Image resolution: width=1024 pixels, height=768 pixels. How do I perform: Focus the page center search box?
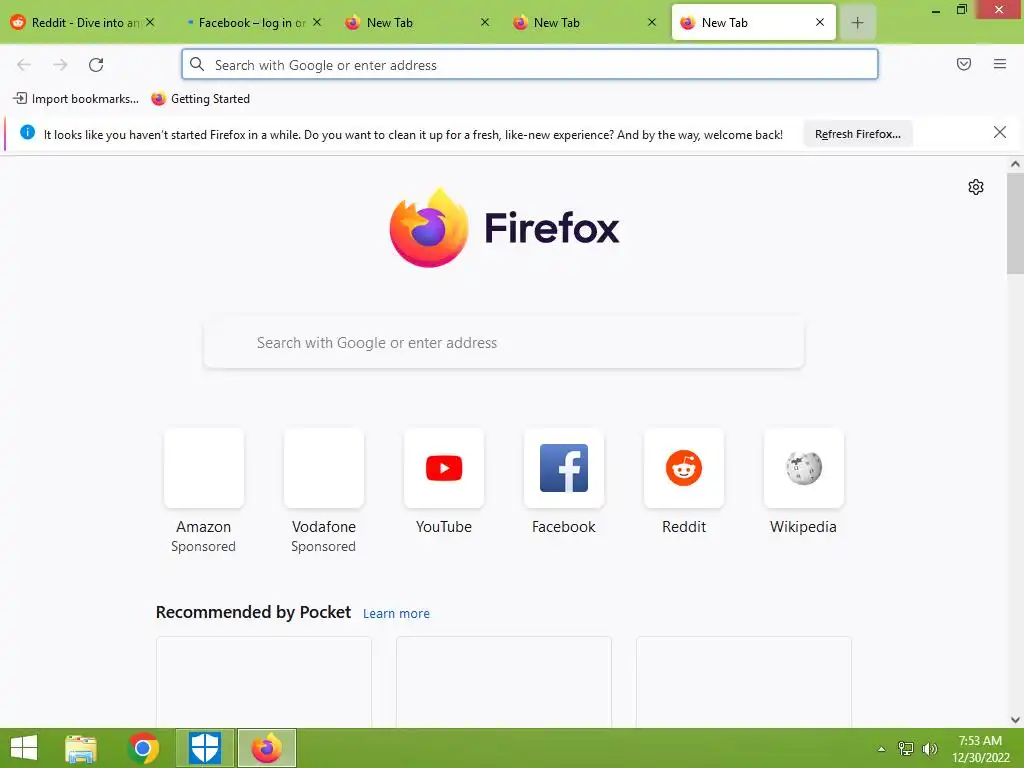[504, 343]
